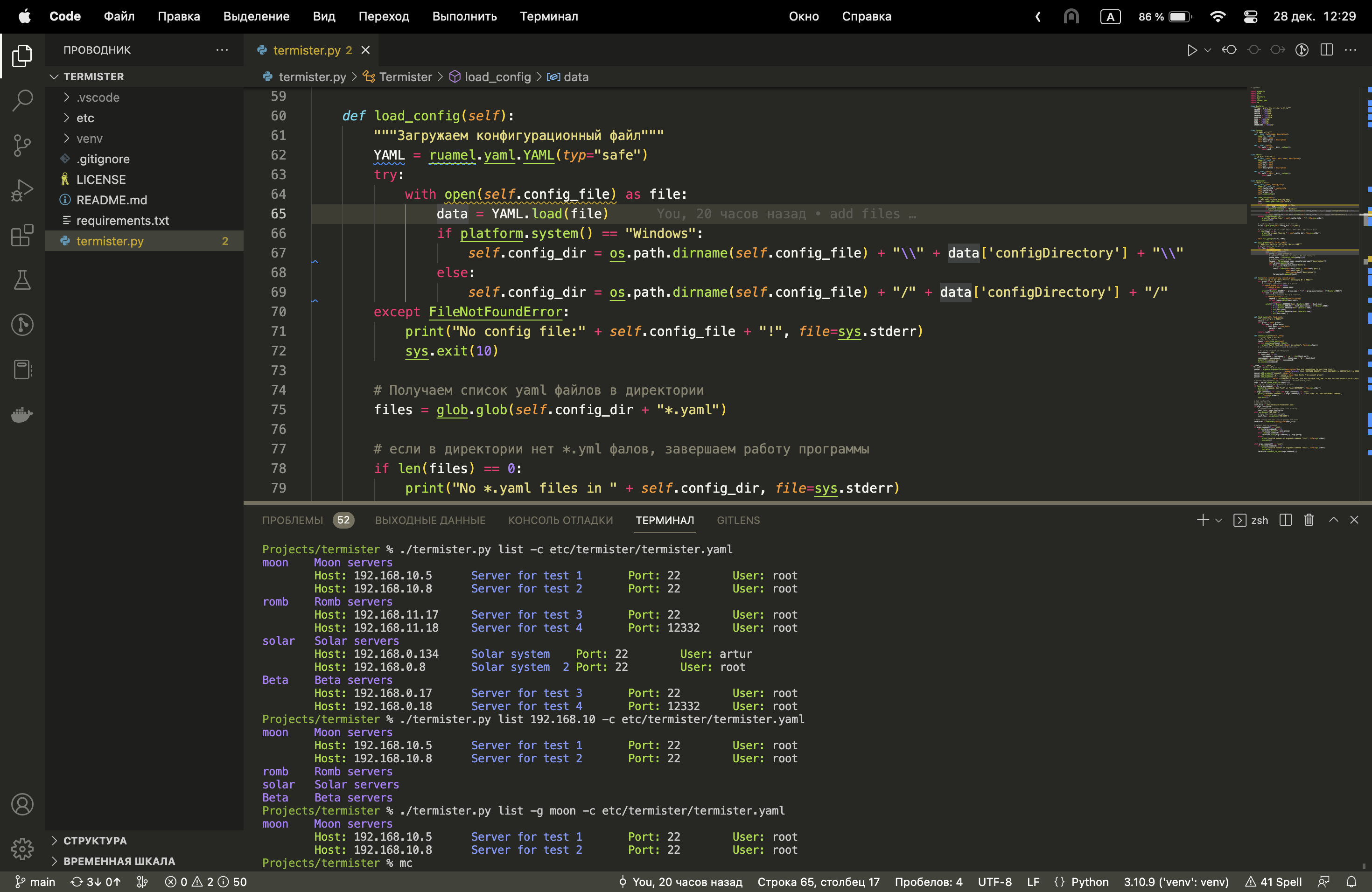This screenshot has width=1372, height=892.
Task: Open the Файл menu
Action: pos(119,16)
